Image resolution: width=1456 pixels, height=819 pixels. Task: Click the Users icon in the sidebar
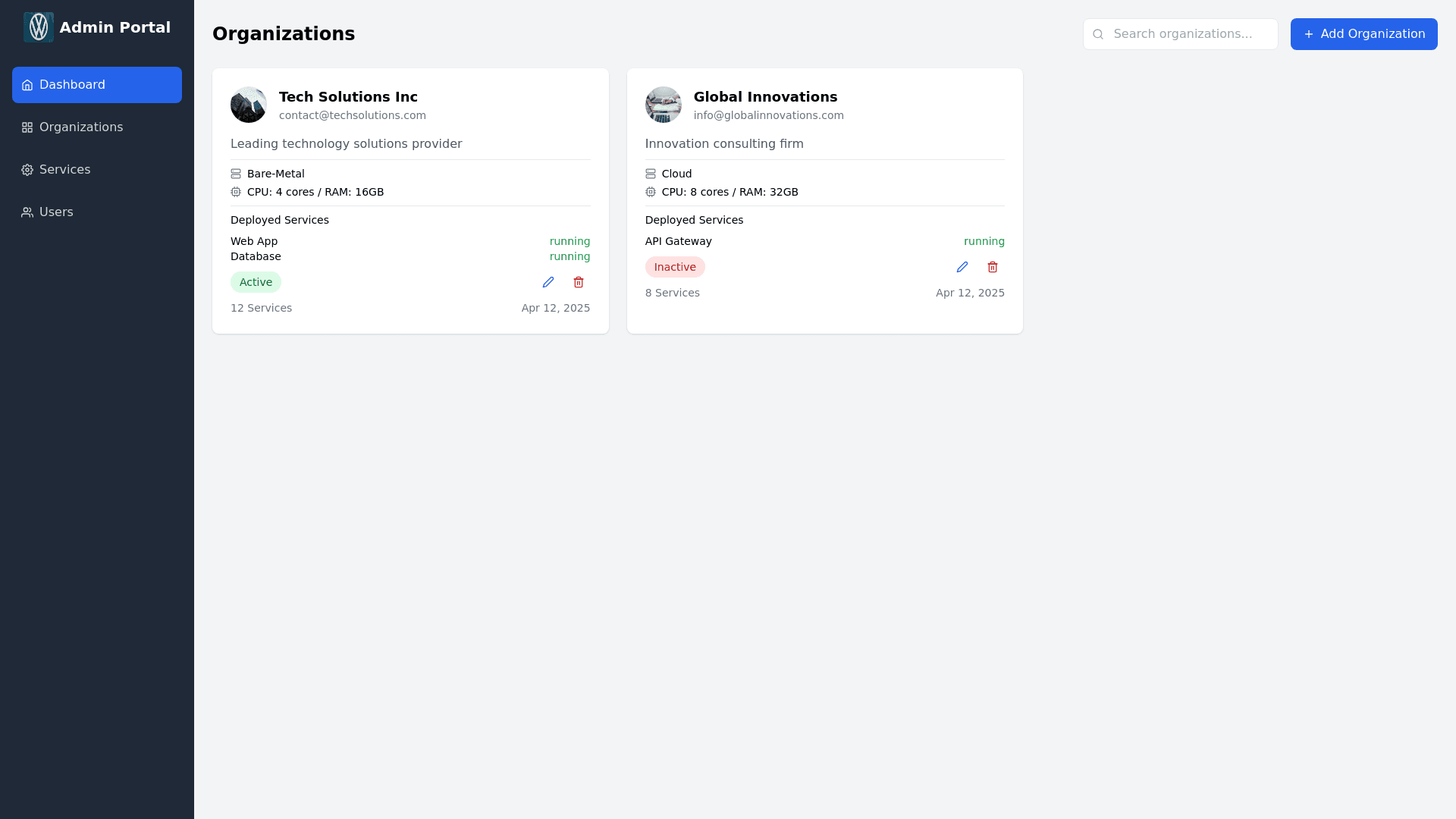coord(26,212)
